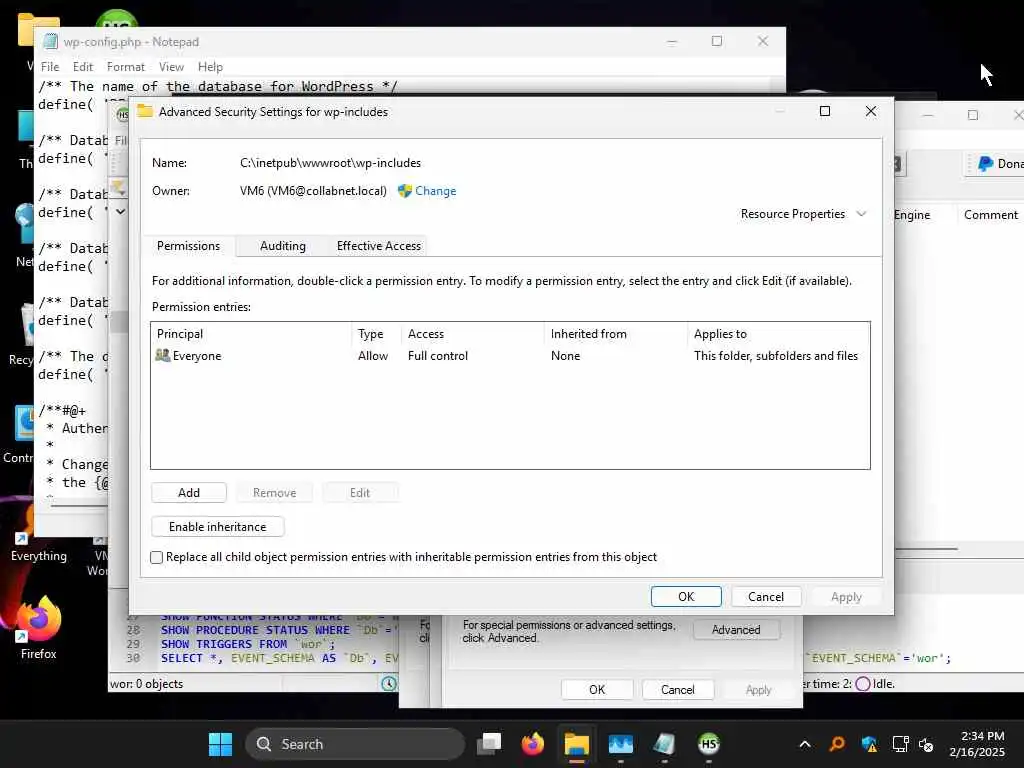Expand Resource Properties chevron

click(x=861, y=214)
